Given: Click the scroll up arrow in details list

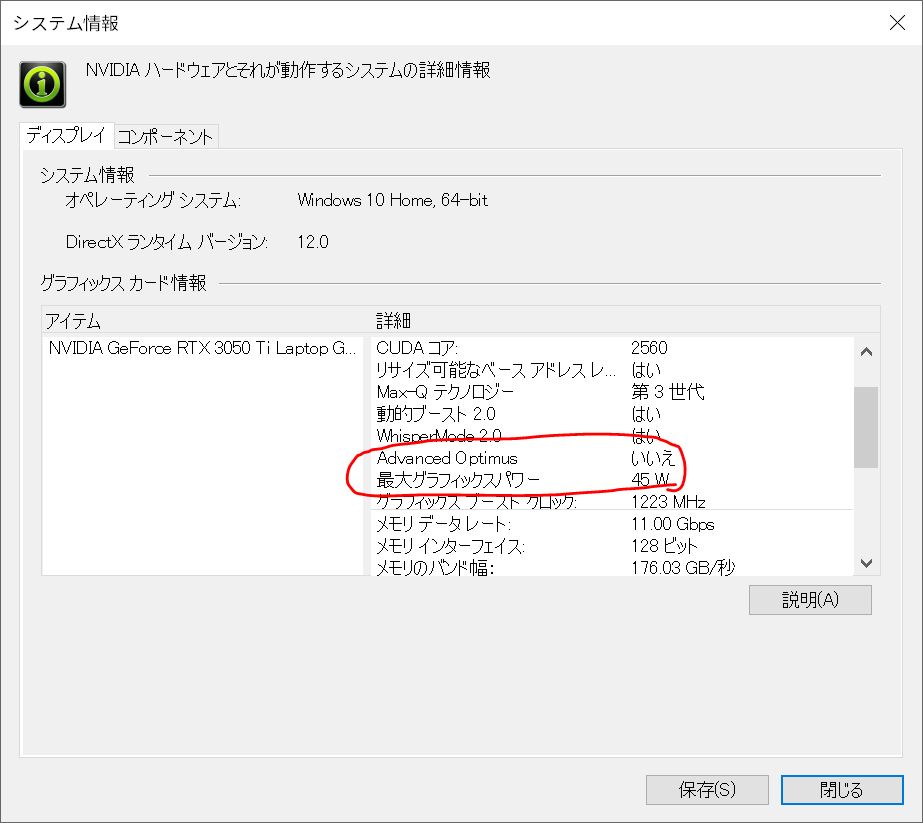Looking at the screenshot, I should coord(866,352).
